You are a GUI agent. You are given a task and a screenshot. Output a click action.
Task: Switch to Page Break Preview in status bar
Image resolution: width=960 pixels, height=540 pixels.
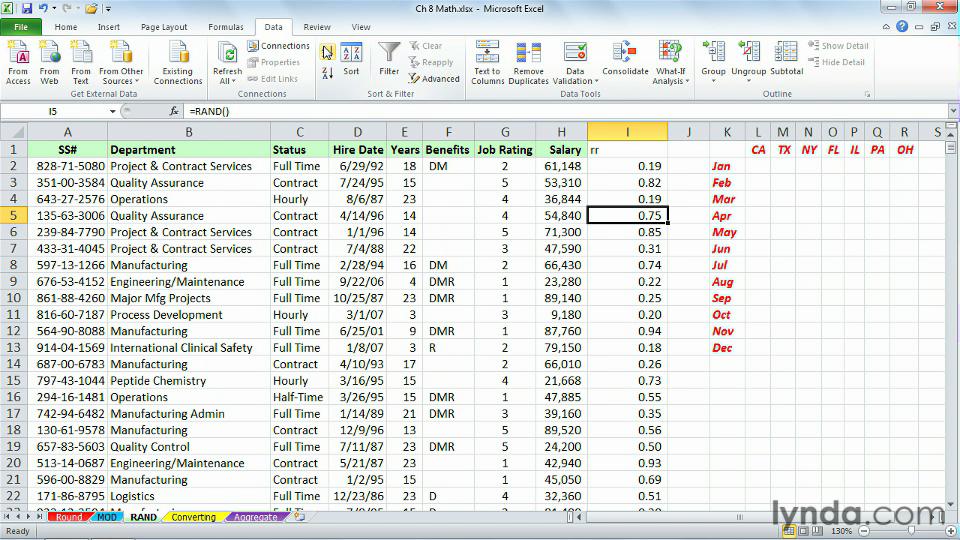(817, 531)
